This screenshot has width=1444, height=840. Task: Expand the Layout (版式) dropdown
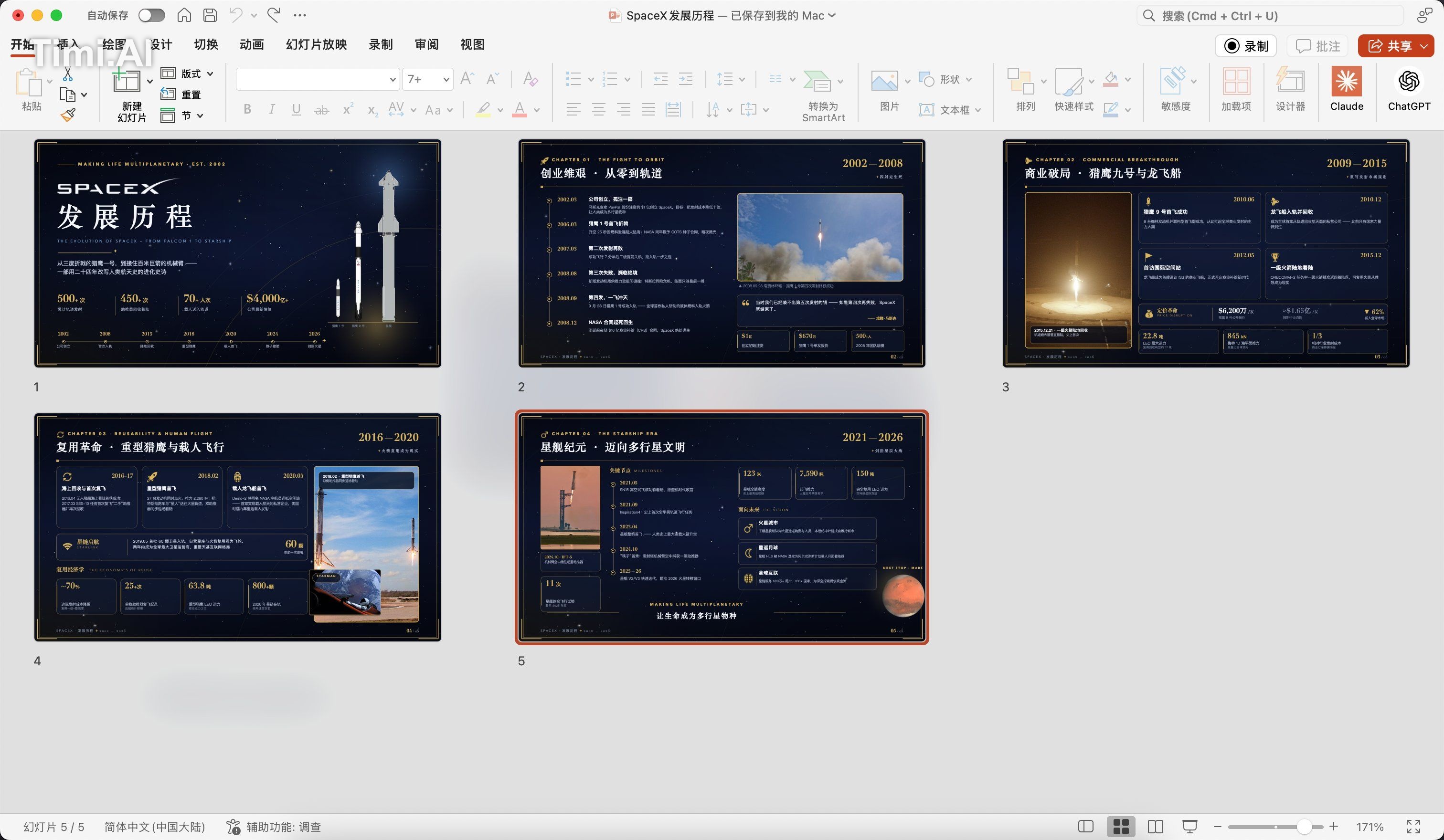[210, 73]
